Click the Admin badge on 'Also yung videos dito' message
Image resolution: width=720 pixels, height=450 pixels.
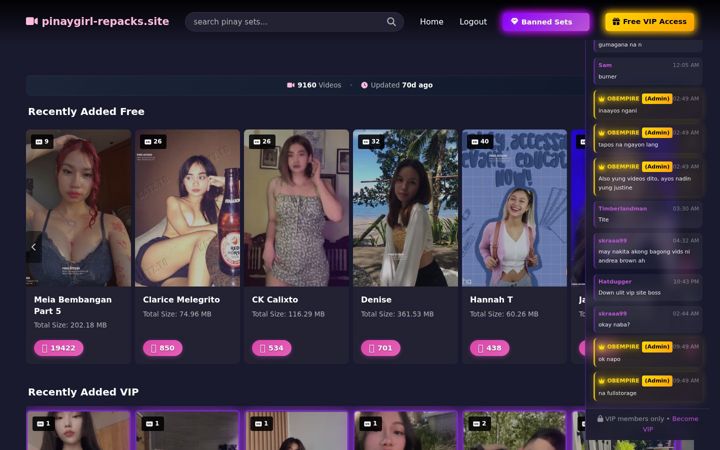pos(657,167)
